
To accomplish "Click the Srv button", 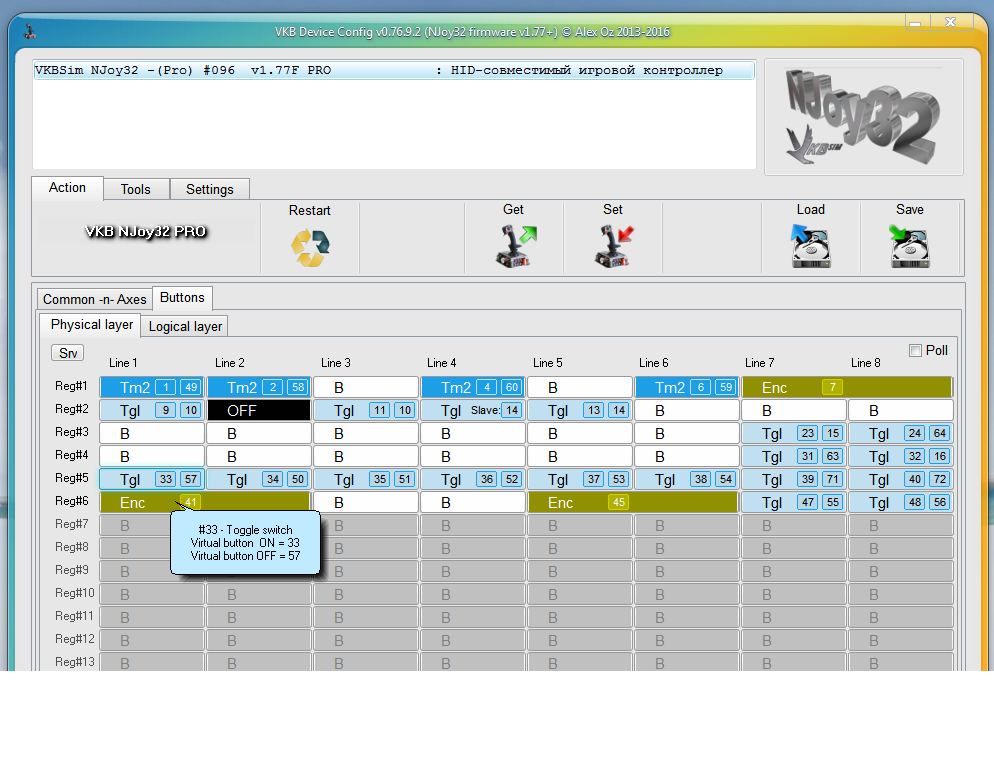I will (67, 353).
